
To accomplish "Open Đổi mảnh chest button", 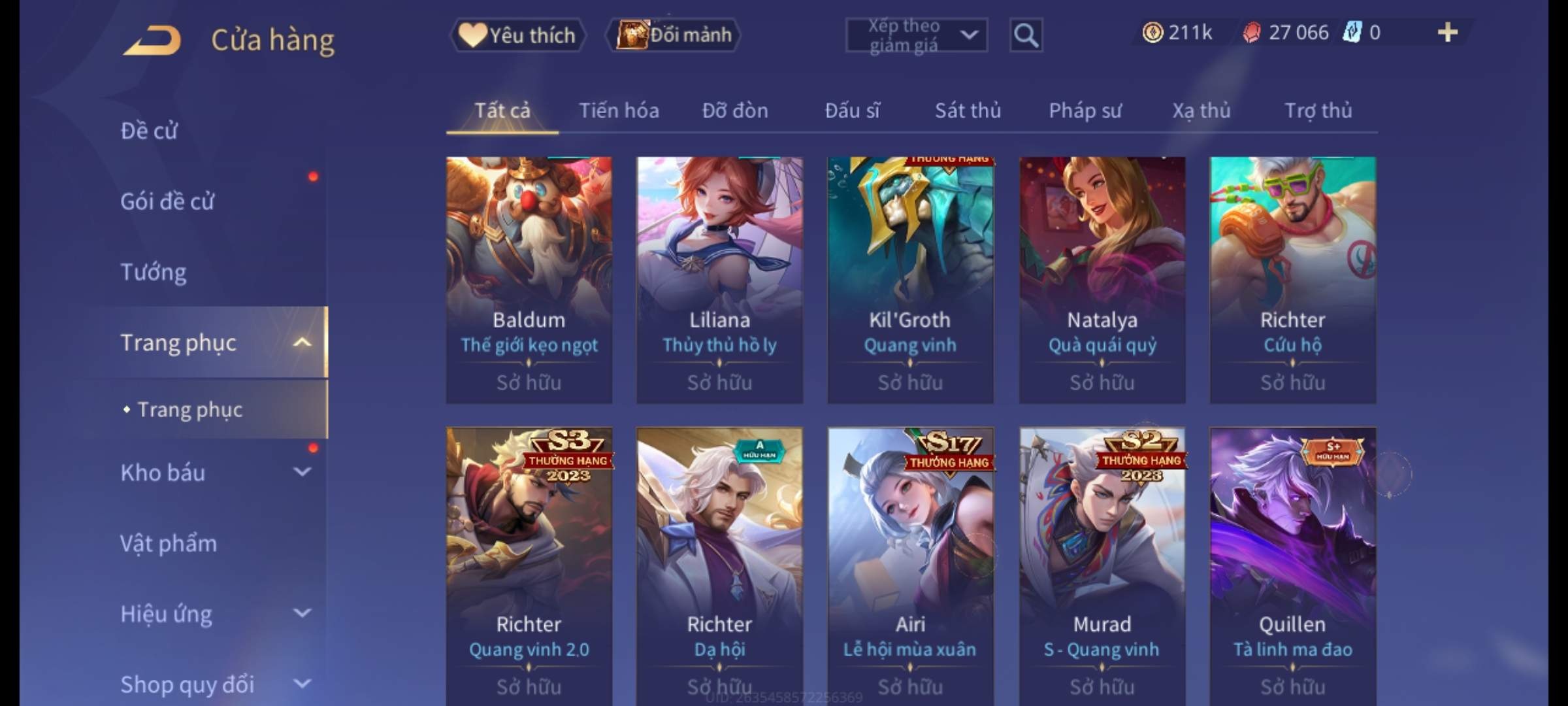I will click(674, 35).
